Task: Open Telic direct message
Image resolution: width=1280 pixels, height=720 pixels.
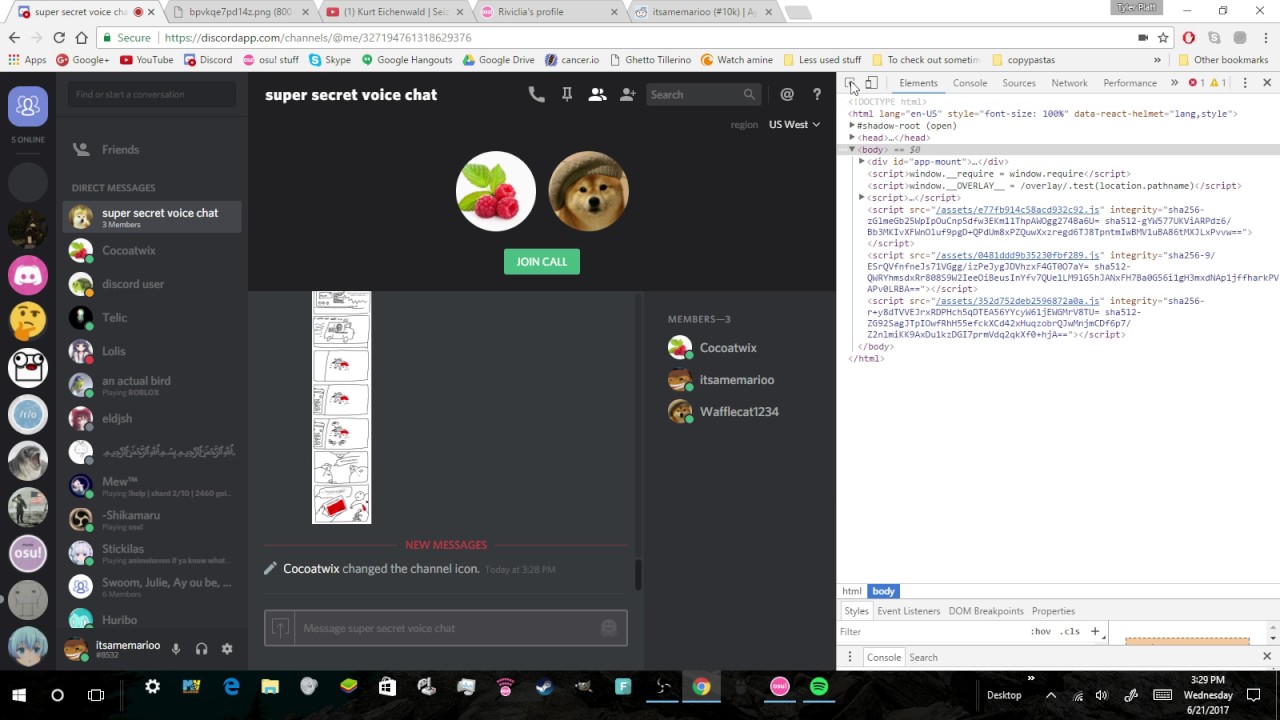Action: (152, 318)
